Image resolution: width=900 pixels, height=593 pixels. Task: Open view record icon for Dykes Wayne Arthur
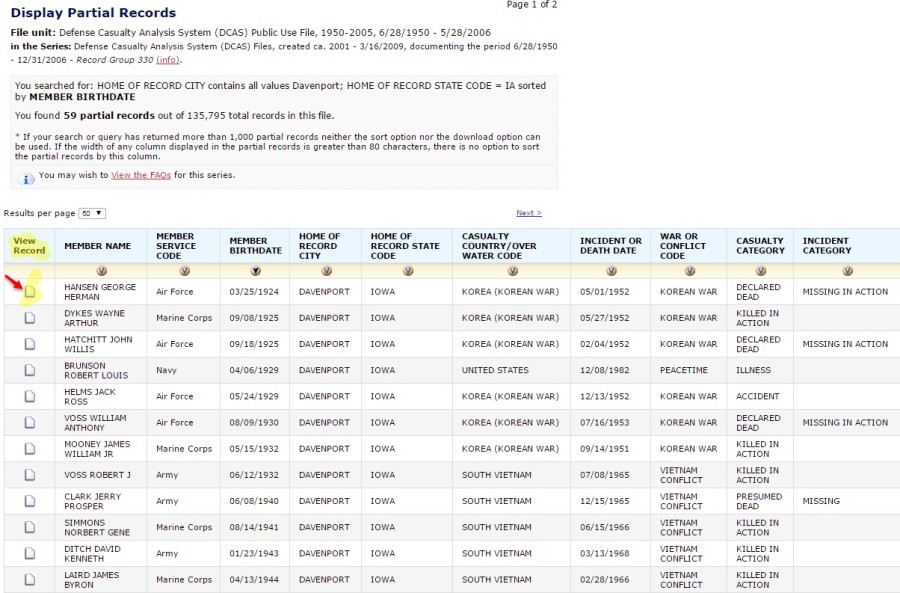pyautogui.click(x=30, y=318)
